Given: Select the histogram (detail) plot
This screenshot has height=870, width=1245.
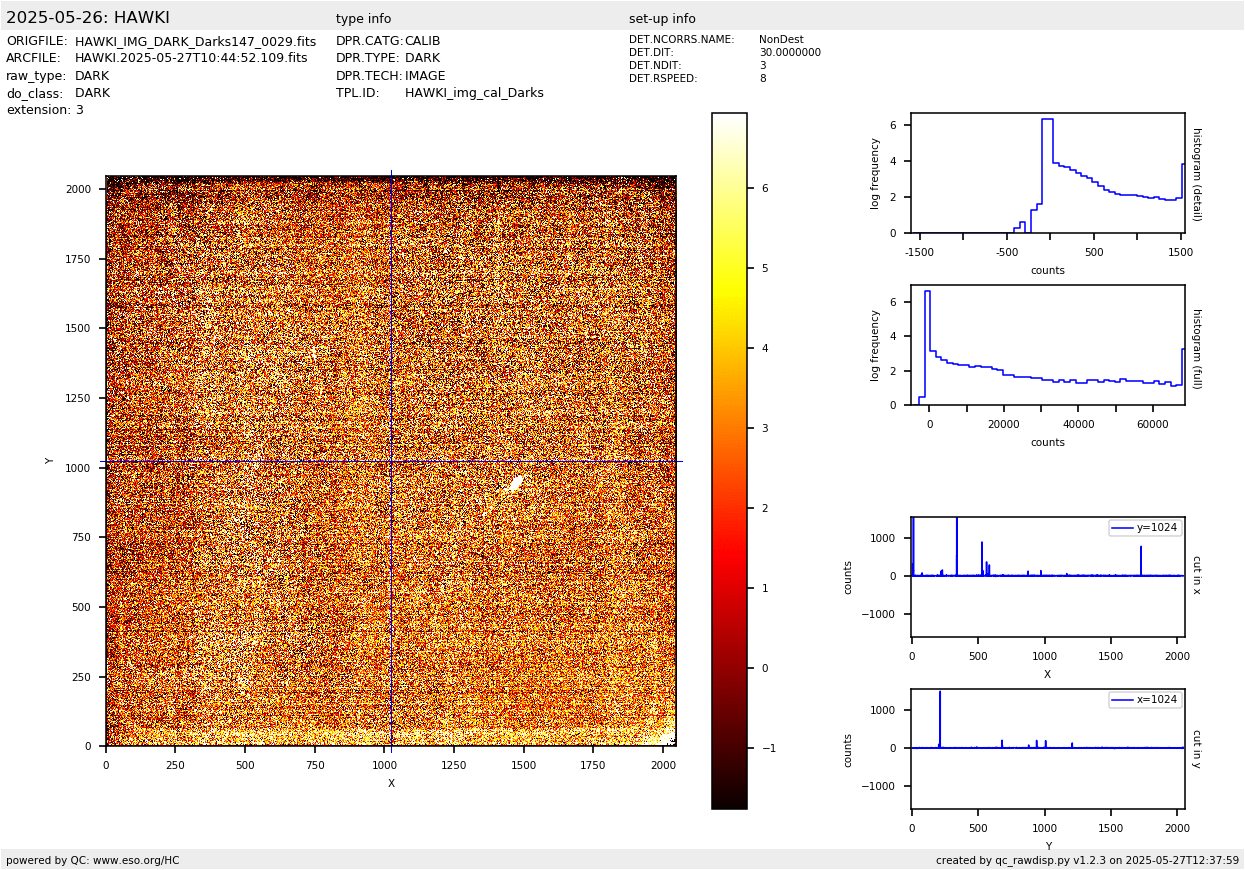Looking at the screenshot, I should [x=1047, y=173].
